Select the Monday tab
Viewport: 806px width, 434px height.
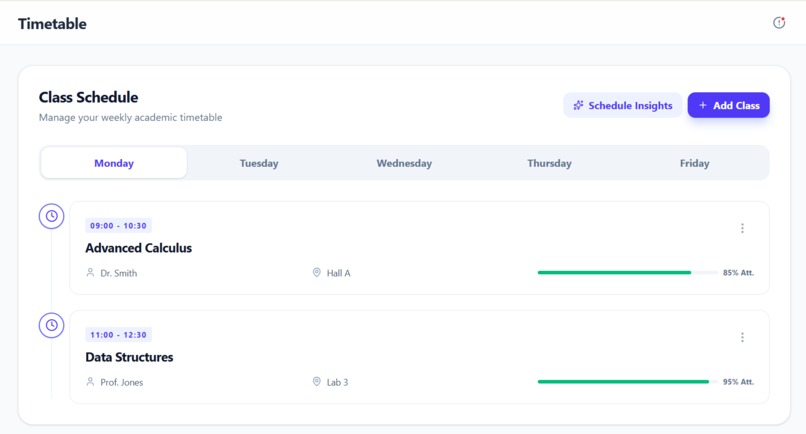coord(114,163)
